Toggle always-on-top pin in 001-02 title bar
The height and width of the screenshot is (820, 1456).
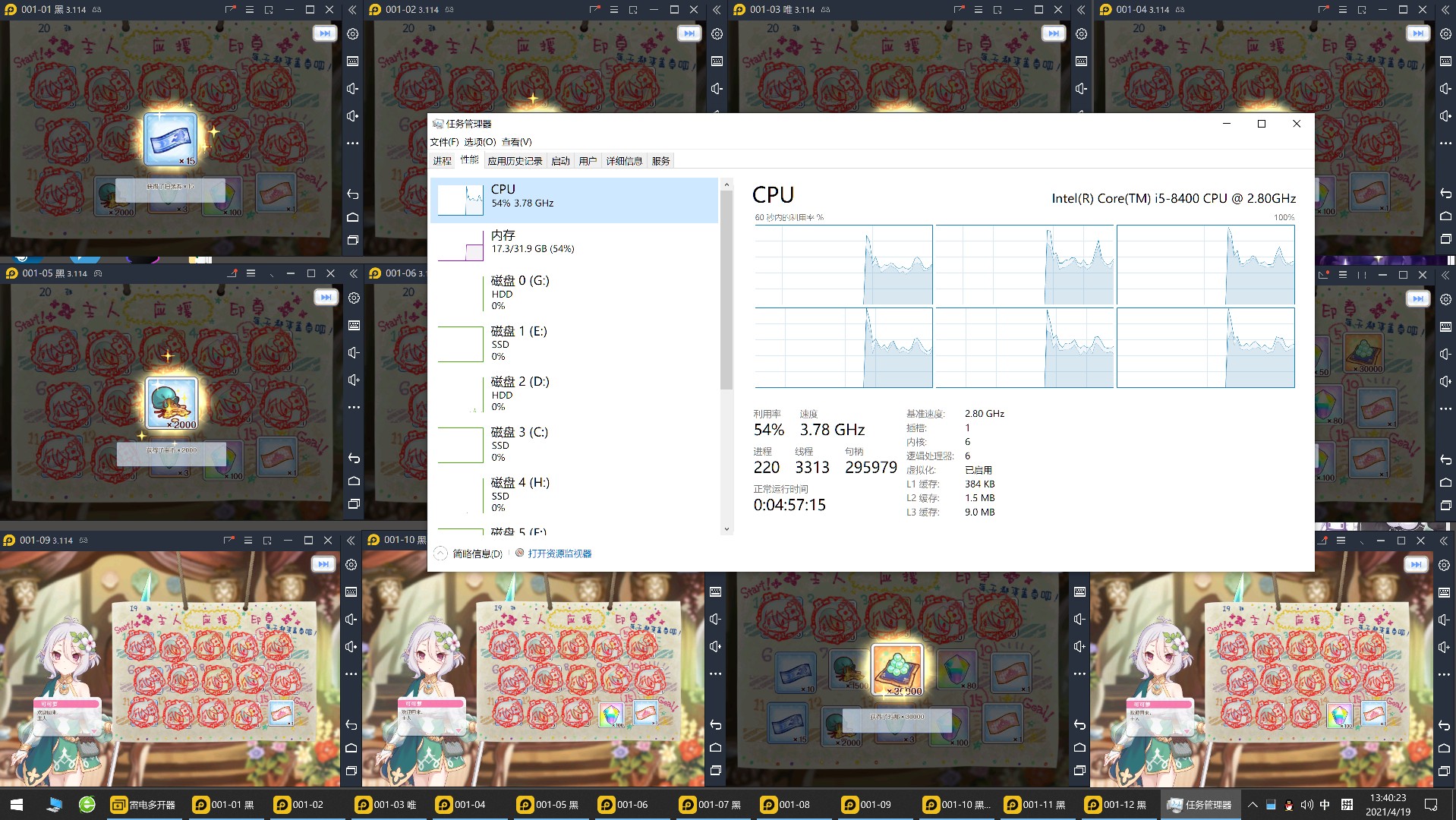(x=594, y=10)
